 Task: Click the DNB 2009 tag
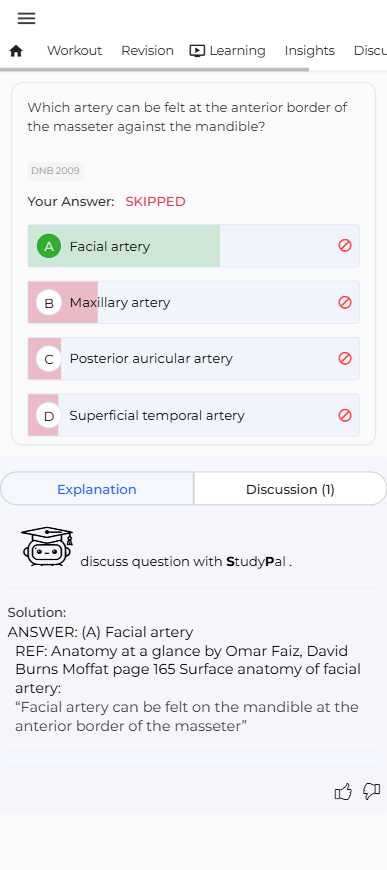point(56,171)
